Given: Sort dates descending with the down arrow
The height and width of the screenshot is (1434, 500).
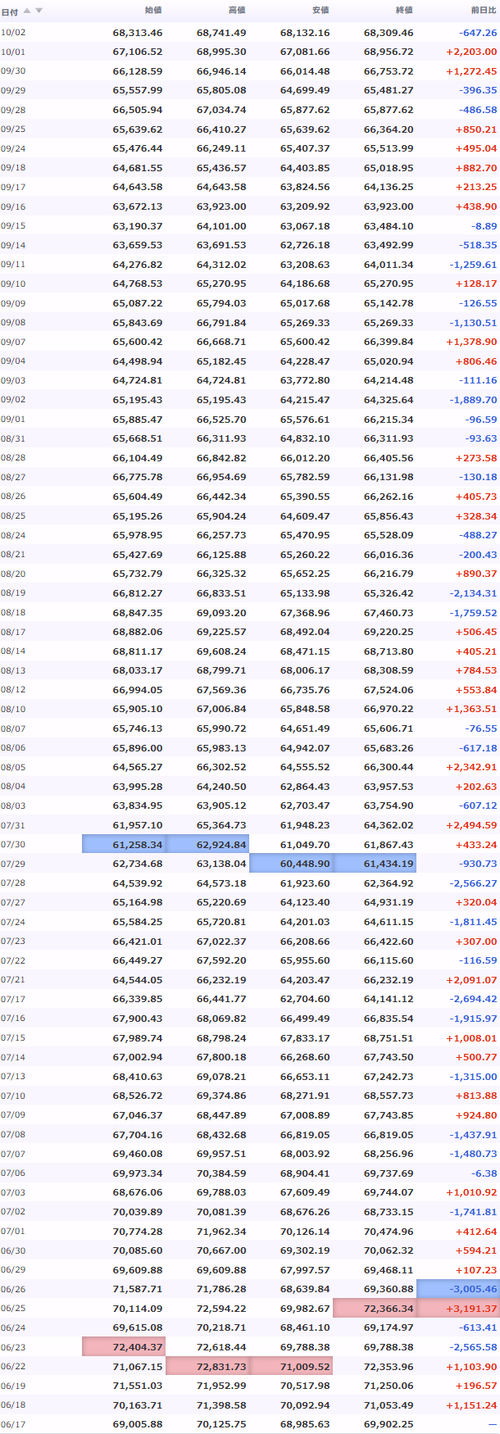Looking at the screenshot, I should (39, 10).
